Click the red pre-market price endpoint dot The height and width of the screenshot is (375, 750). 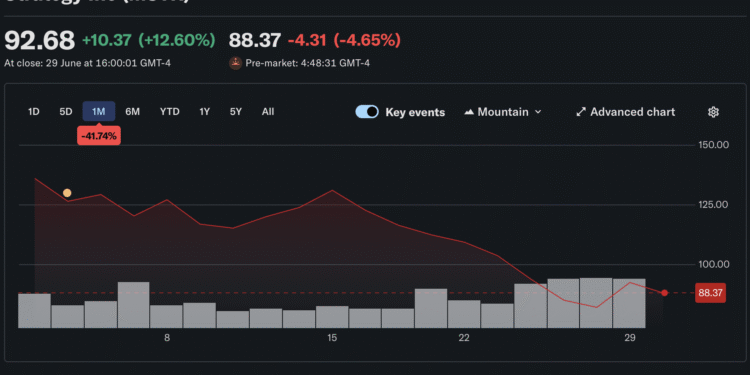click(664, 293)
